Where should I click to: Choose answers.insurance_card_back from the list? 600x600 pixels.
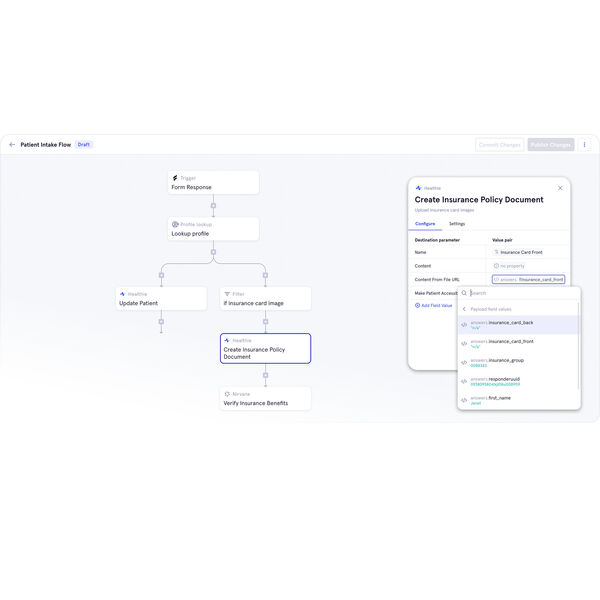coord(515,325)
